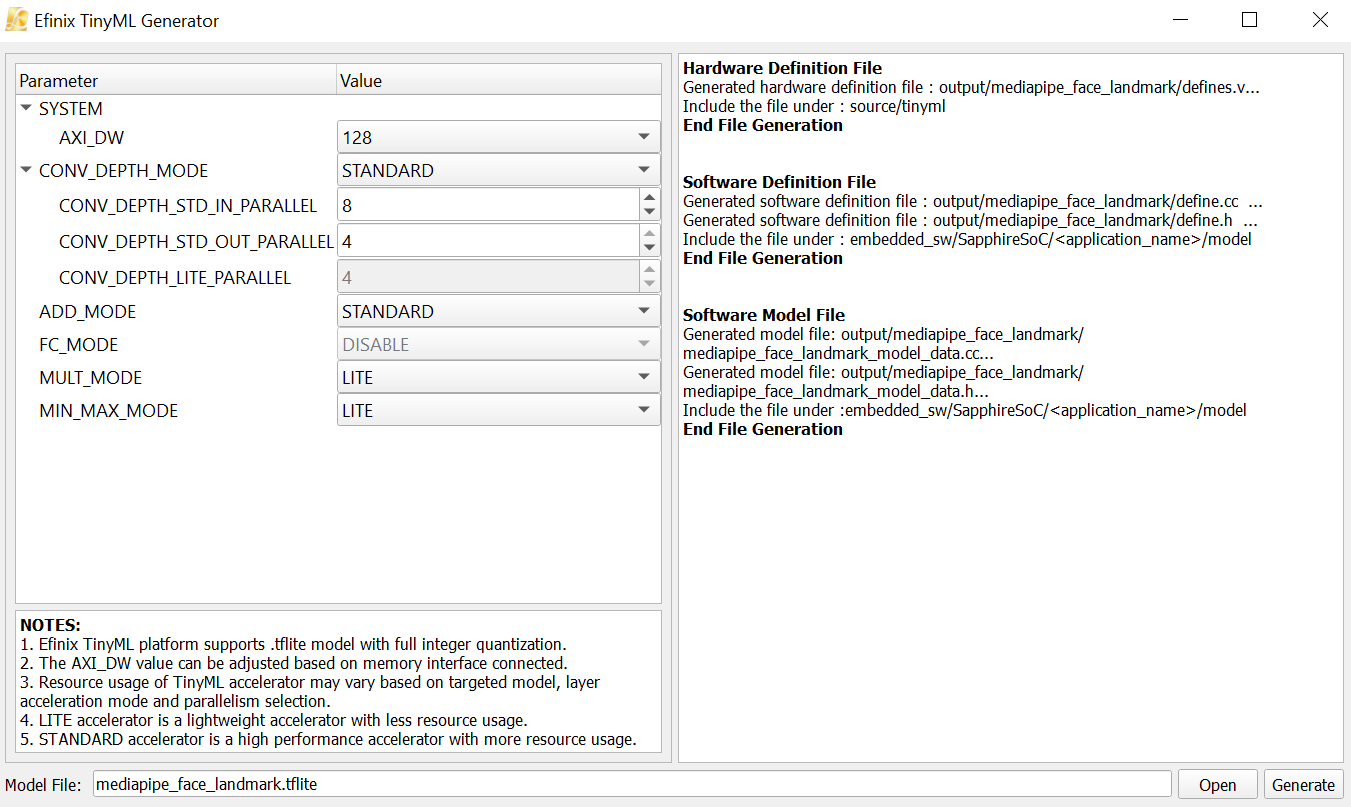Select the FC_MODE parameter row

pos(78,345)
